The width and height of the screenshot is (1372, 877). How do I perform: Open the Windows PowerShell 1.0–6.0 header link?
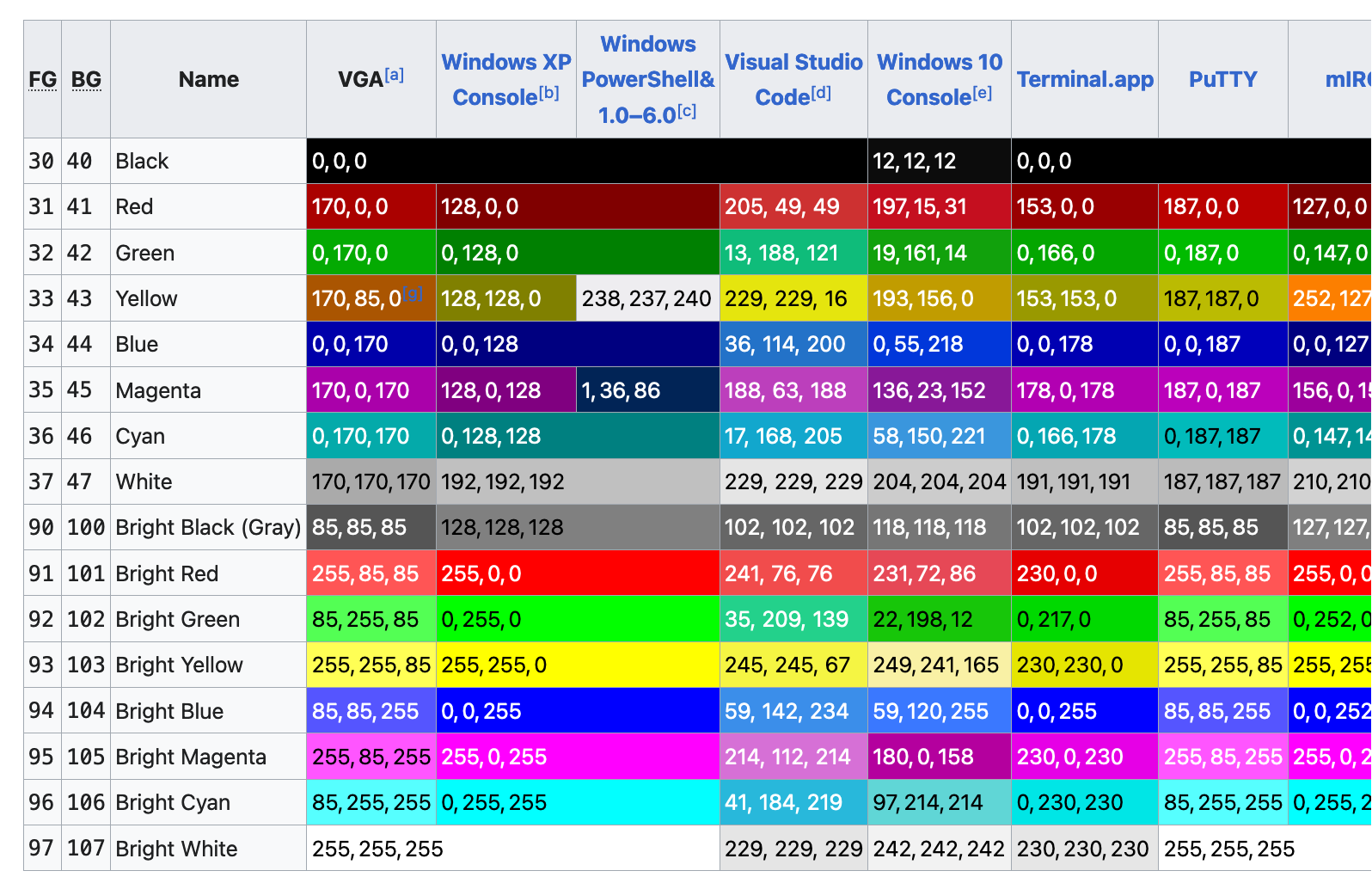pos(648,79)
